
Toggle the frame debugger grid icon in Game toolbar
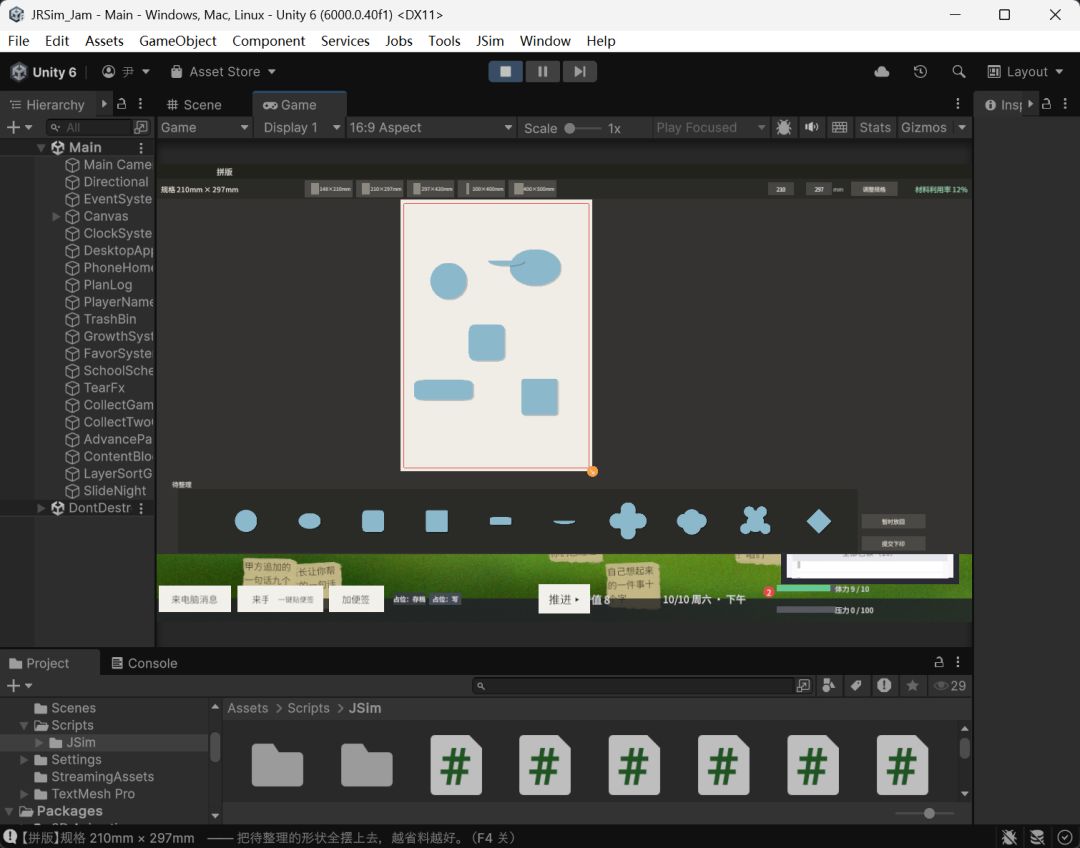pyautogui.click(x=839, y=127)
